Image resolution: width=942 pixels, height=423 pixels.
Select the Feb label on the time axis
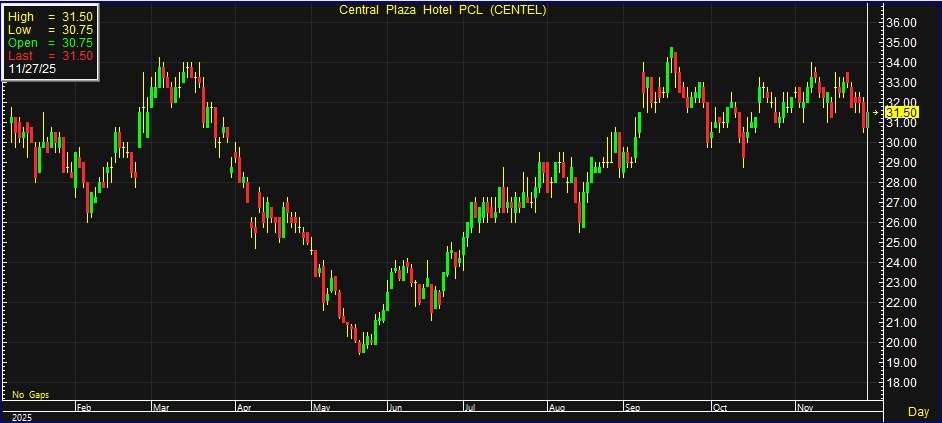pos(84,408)
